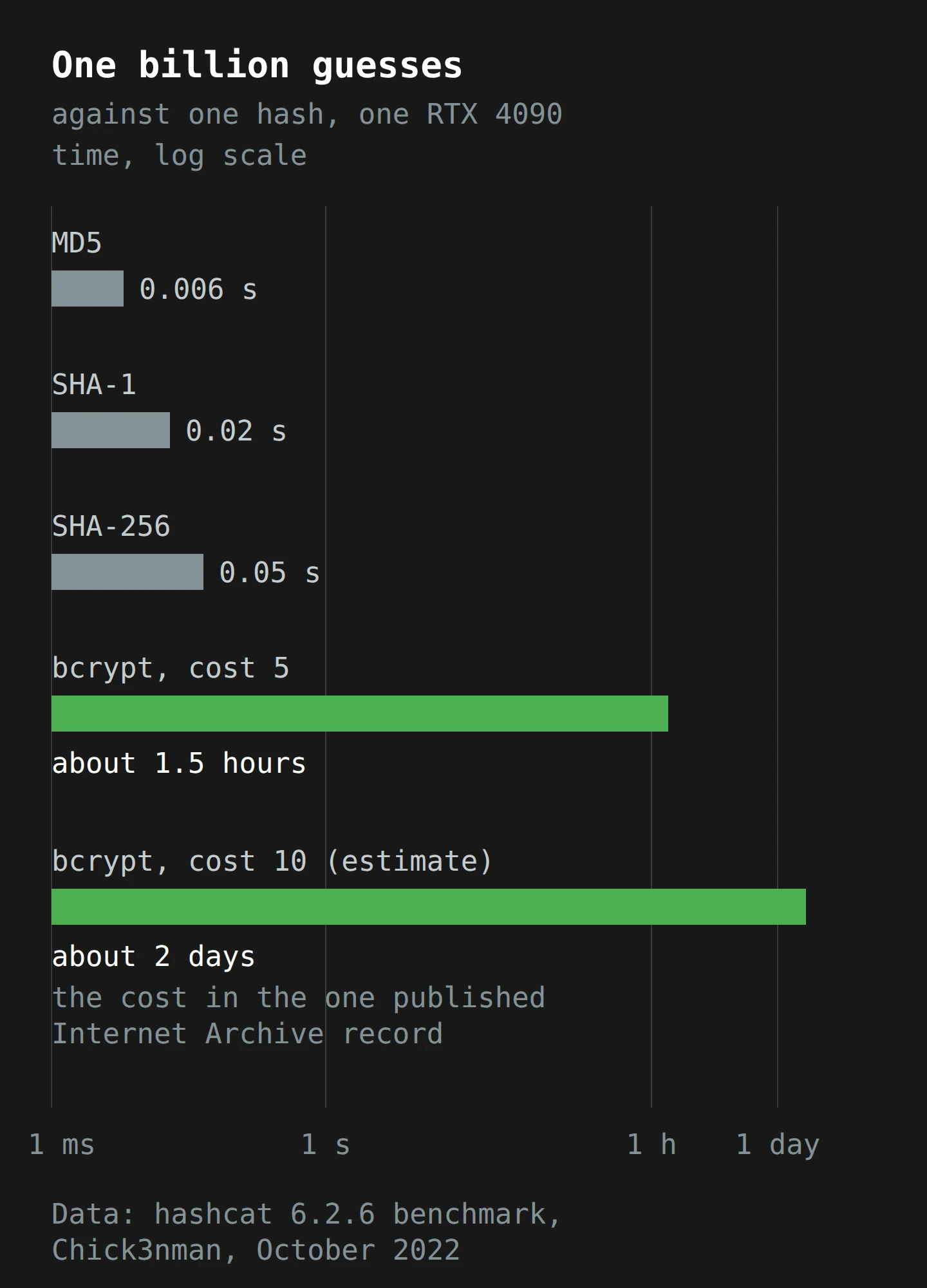
Task: Click the 'Internet Archive record' note line
Action: [247, 1034]
